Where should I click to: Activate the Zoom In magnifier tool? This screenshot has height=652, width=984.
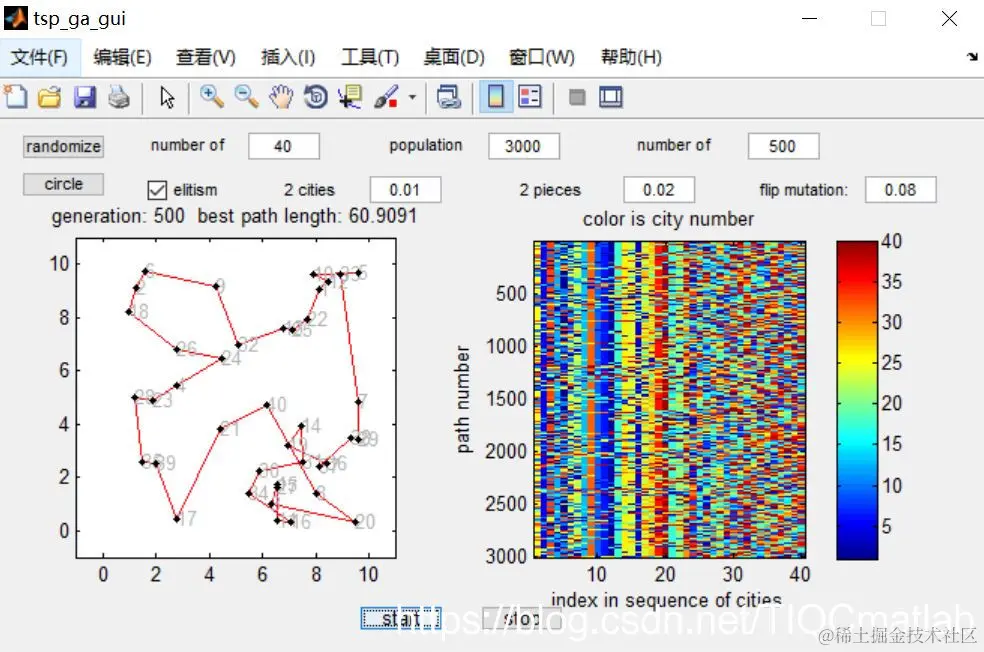211,97
